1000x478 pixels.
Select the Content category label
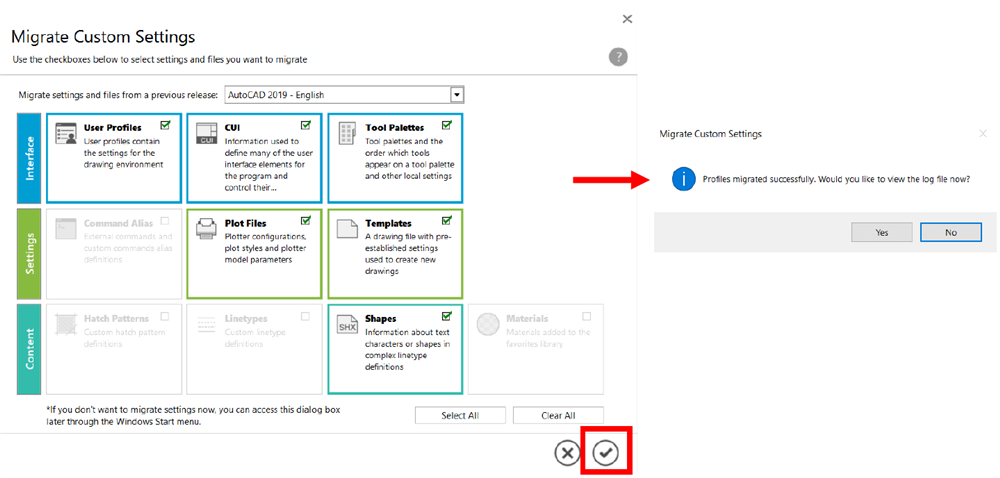coord(30,349)
